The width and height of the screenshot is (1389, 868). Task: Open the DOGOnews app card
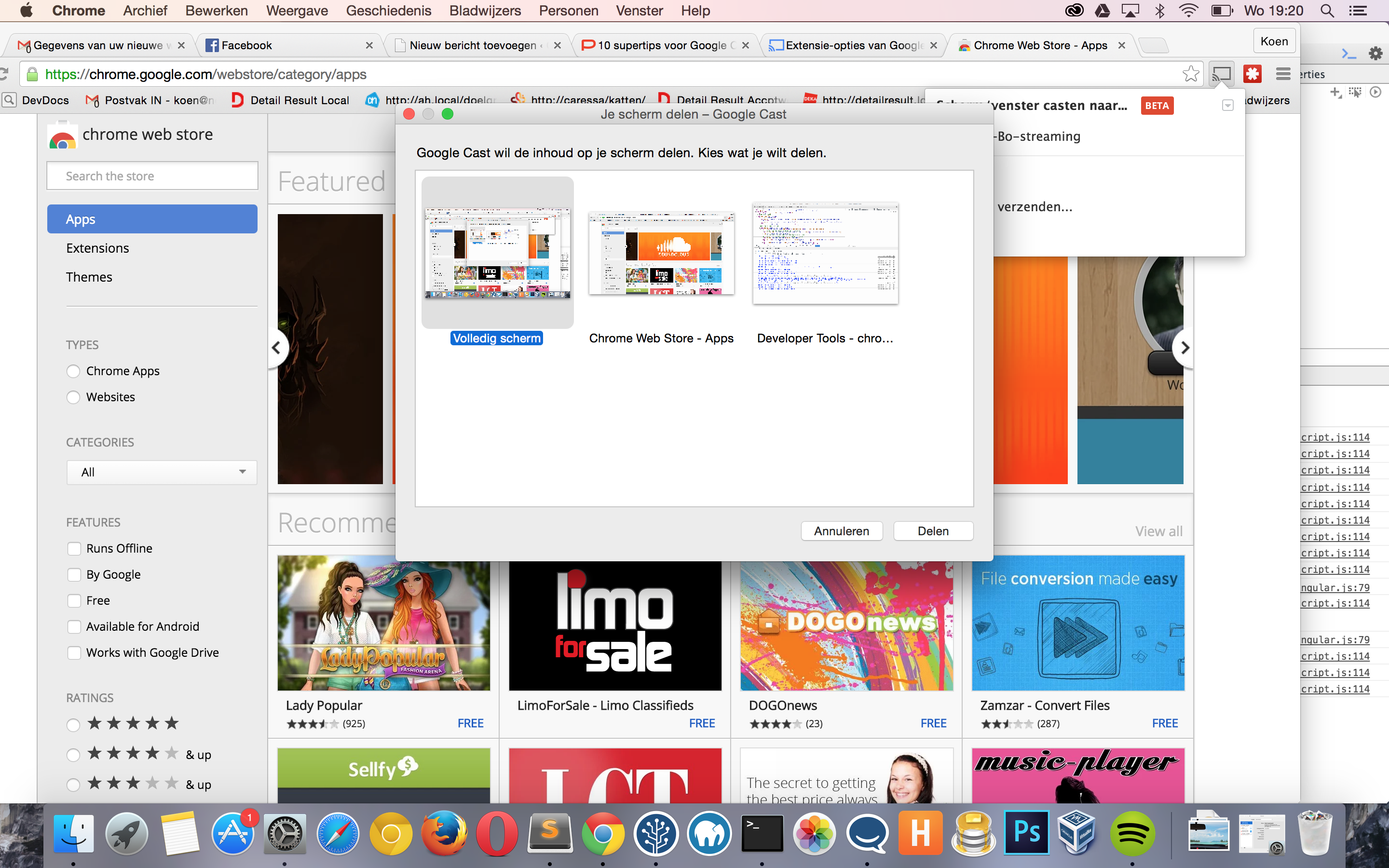click(846, 645)
